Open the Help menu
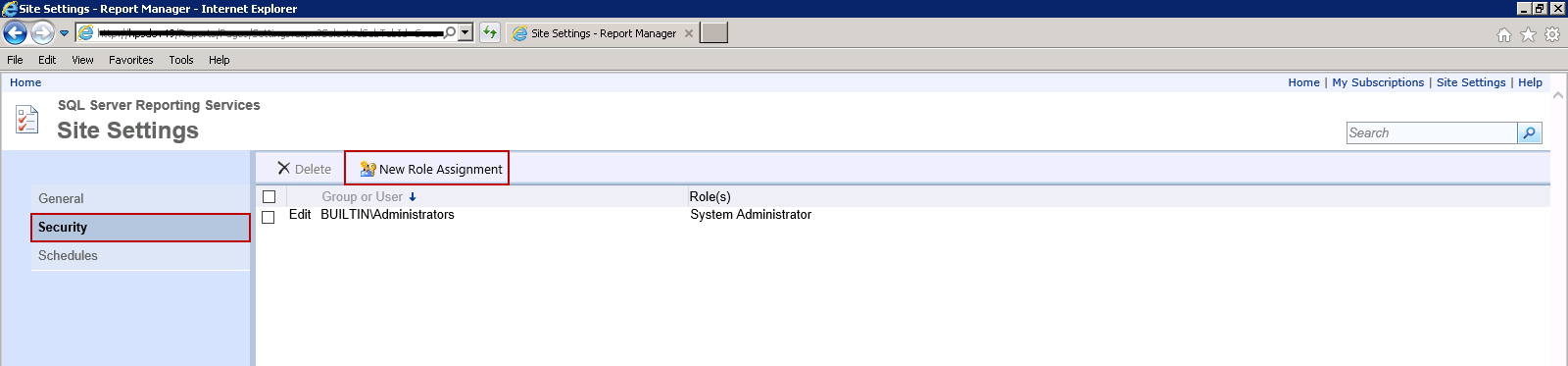The image size is (1568, 366). click(x=220, y=60)
